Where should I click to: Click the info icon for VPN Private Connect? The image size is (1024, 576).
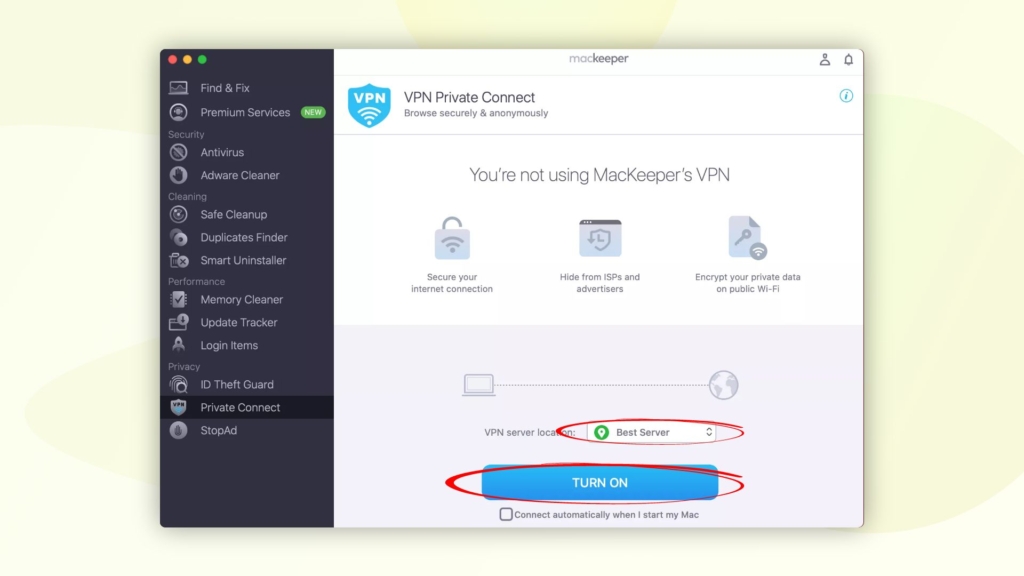(846, 96)
